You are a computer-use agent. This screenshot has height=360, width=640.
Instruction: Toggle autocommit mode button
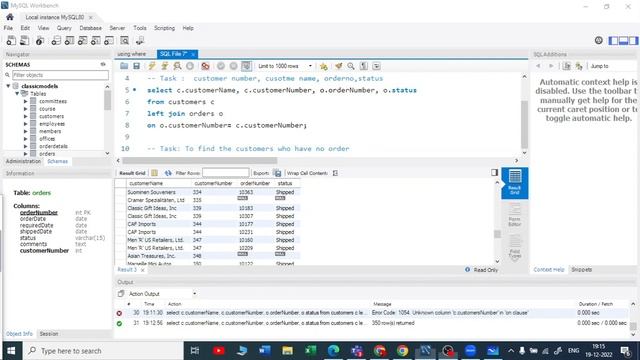pos(246,66)
